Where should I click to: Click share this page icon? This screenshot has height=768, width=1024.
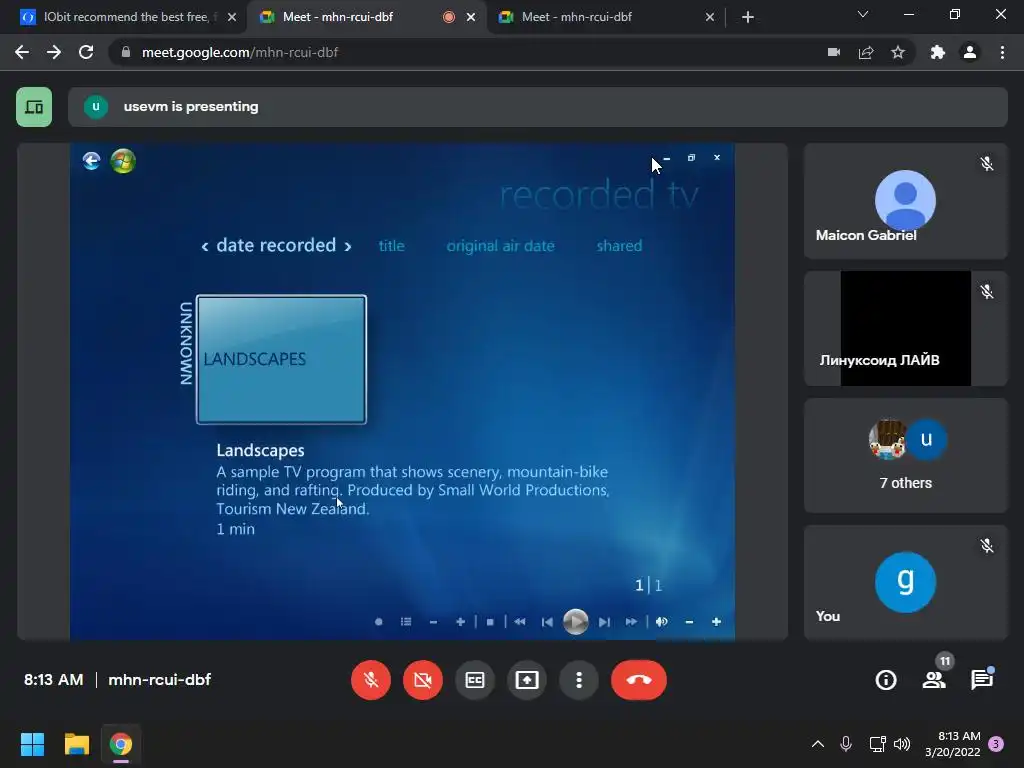pos(866,52)
